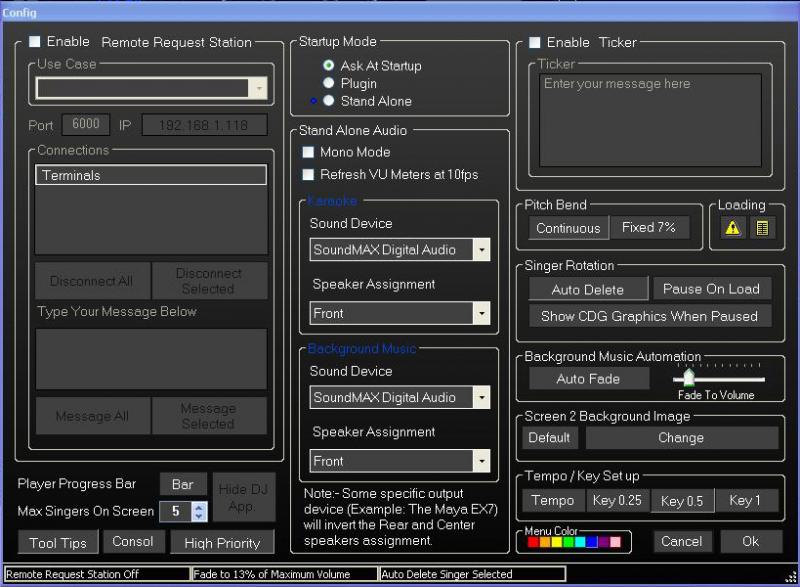Confirm settings with Ok button
Screen dimensions: 800x587
click(x=751, y=541)
